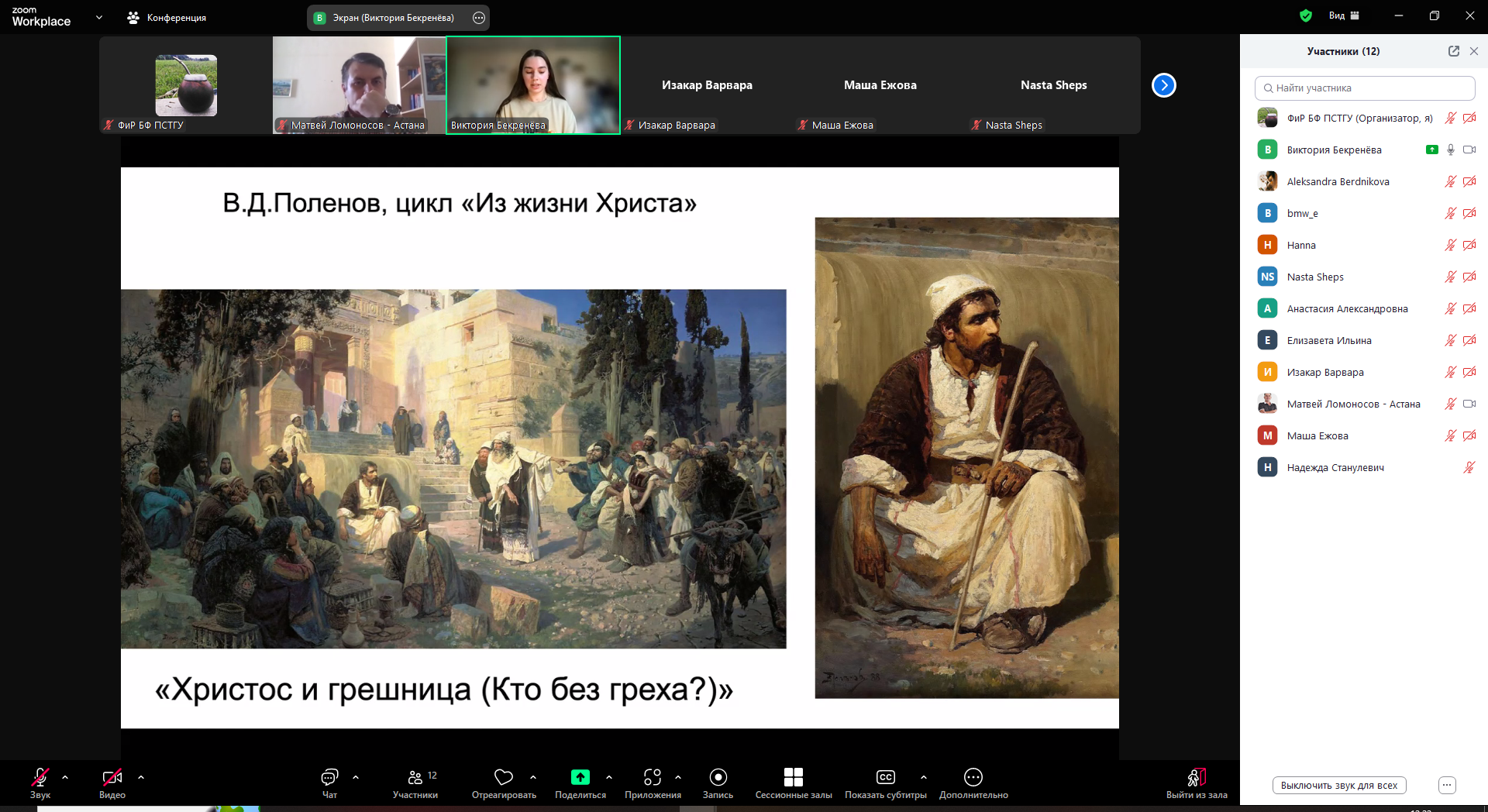
Task: Expand apps options arrow next to Приложения
Action: (x=678, y=776)
